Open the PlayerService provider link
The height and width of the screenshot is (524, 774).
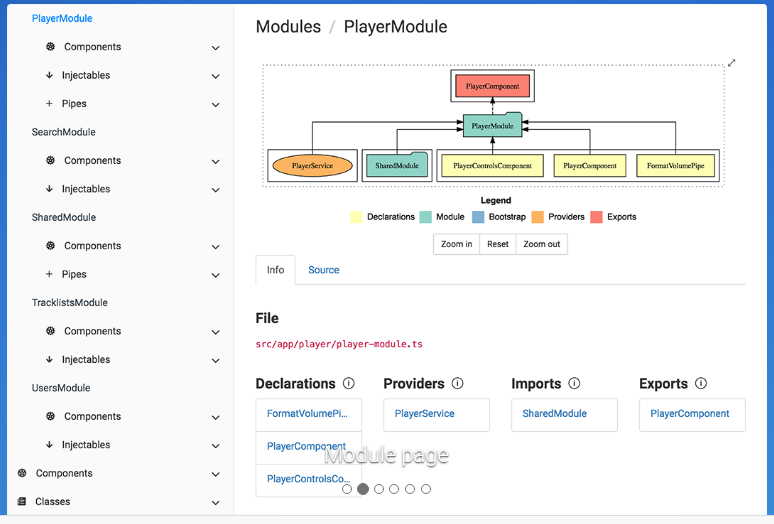click(x=425, y=414)
